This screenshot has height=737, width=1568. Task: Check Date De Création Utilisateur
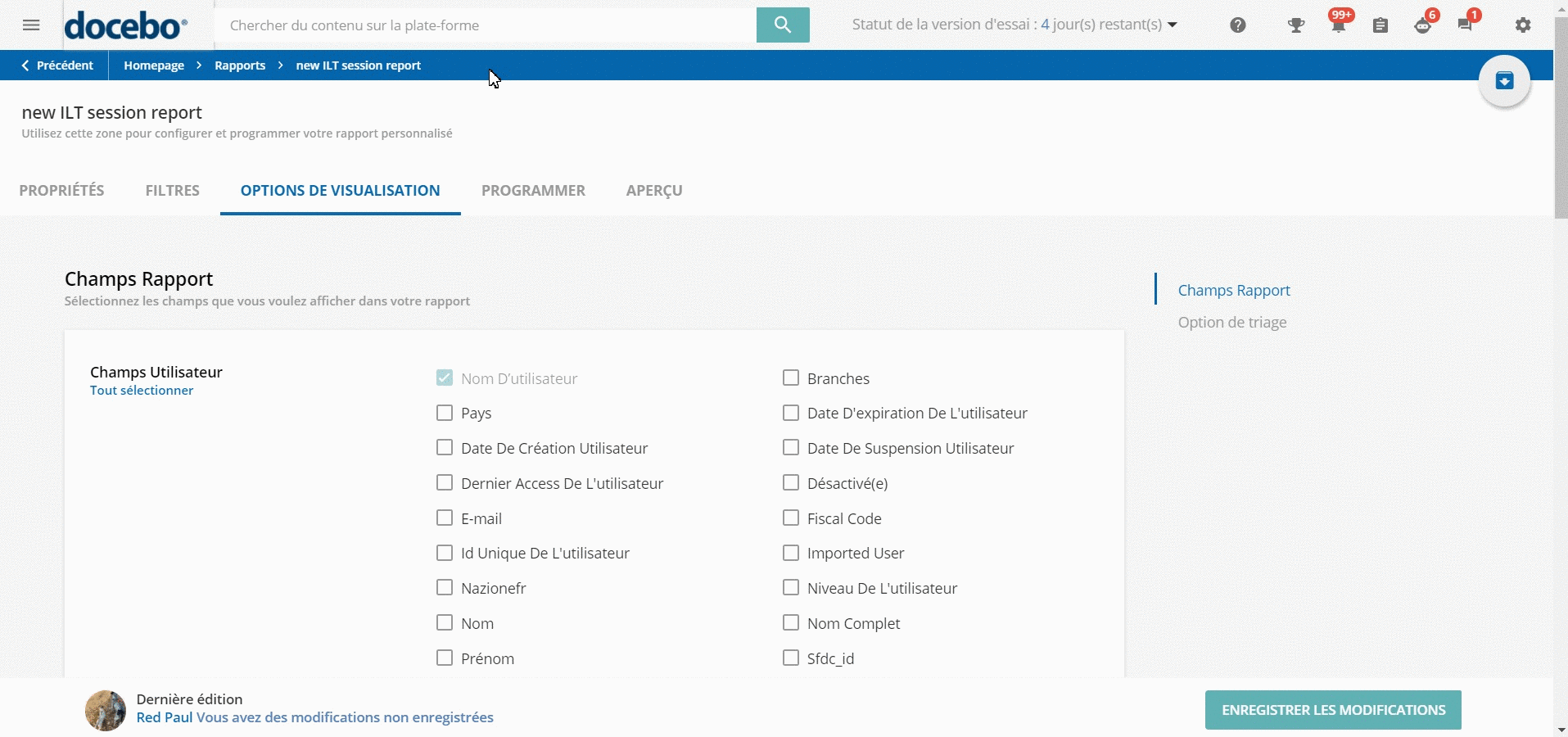(x=445, y=448)
